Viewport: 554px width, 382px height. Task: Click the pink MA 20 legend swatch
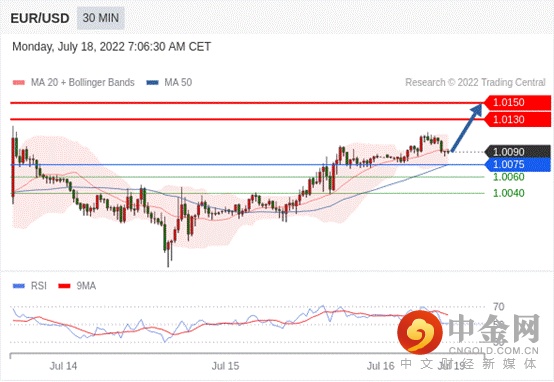coord(19,82)
